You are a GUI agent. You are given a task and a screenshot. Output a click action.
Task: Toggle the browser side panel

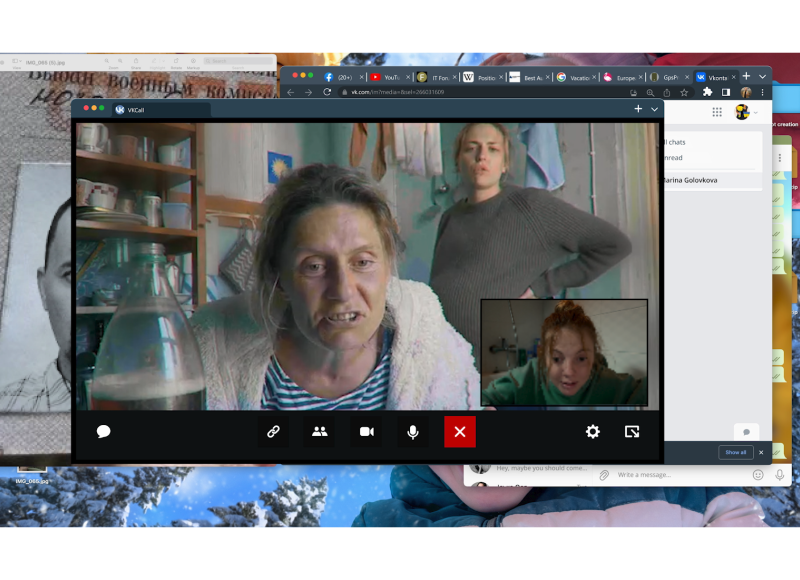pyautogui.click(x=726, y=92)
